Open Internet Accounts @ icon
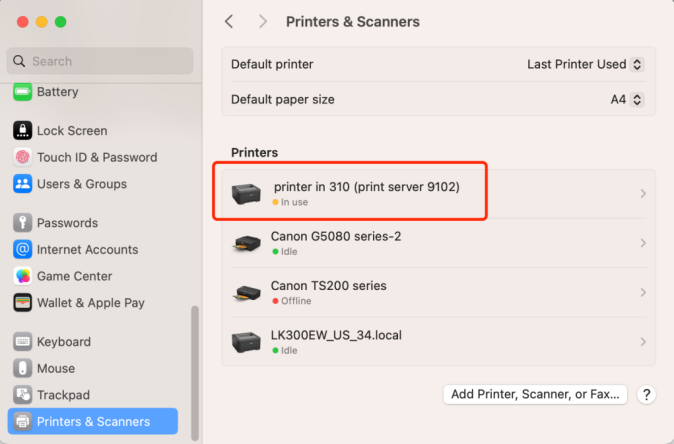The height and width of the screenshot is (444, 674). (22, 250)
